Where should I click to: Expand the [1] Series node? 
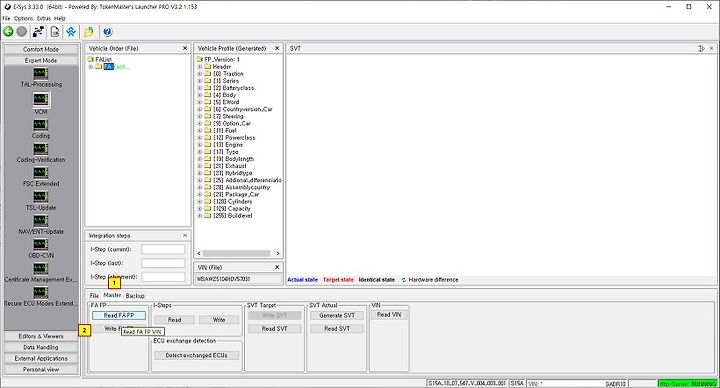[x=200, y=81]
